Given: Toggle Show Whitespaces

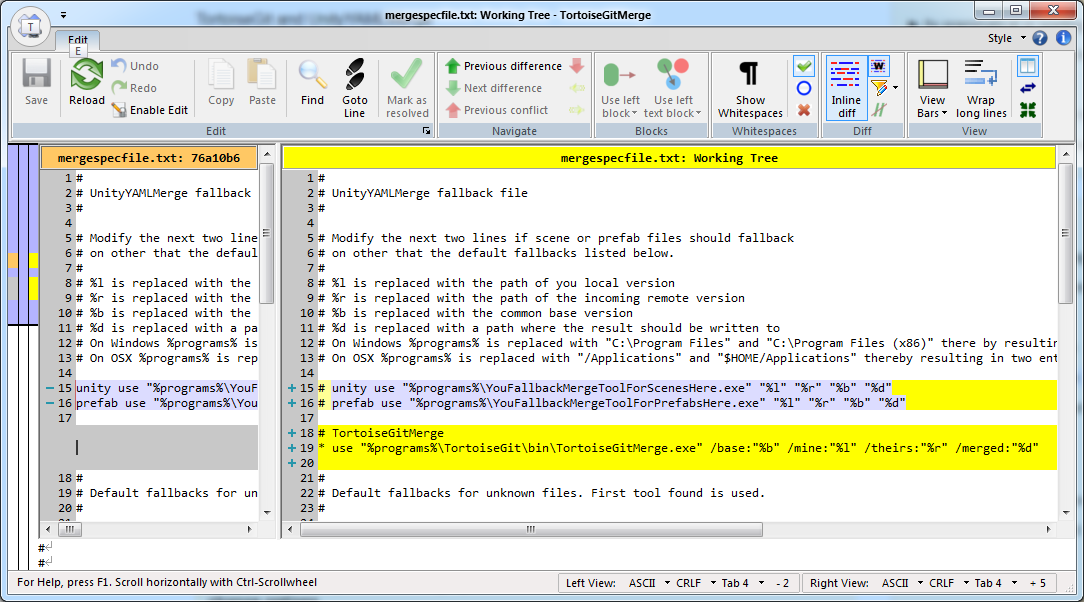Looking at the screenshot, I should [x=750, y=88].
